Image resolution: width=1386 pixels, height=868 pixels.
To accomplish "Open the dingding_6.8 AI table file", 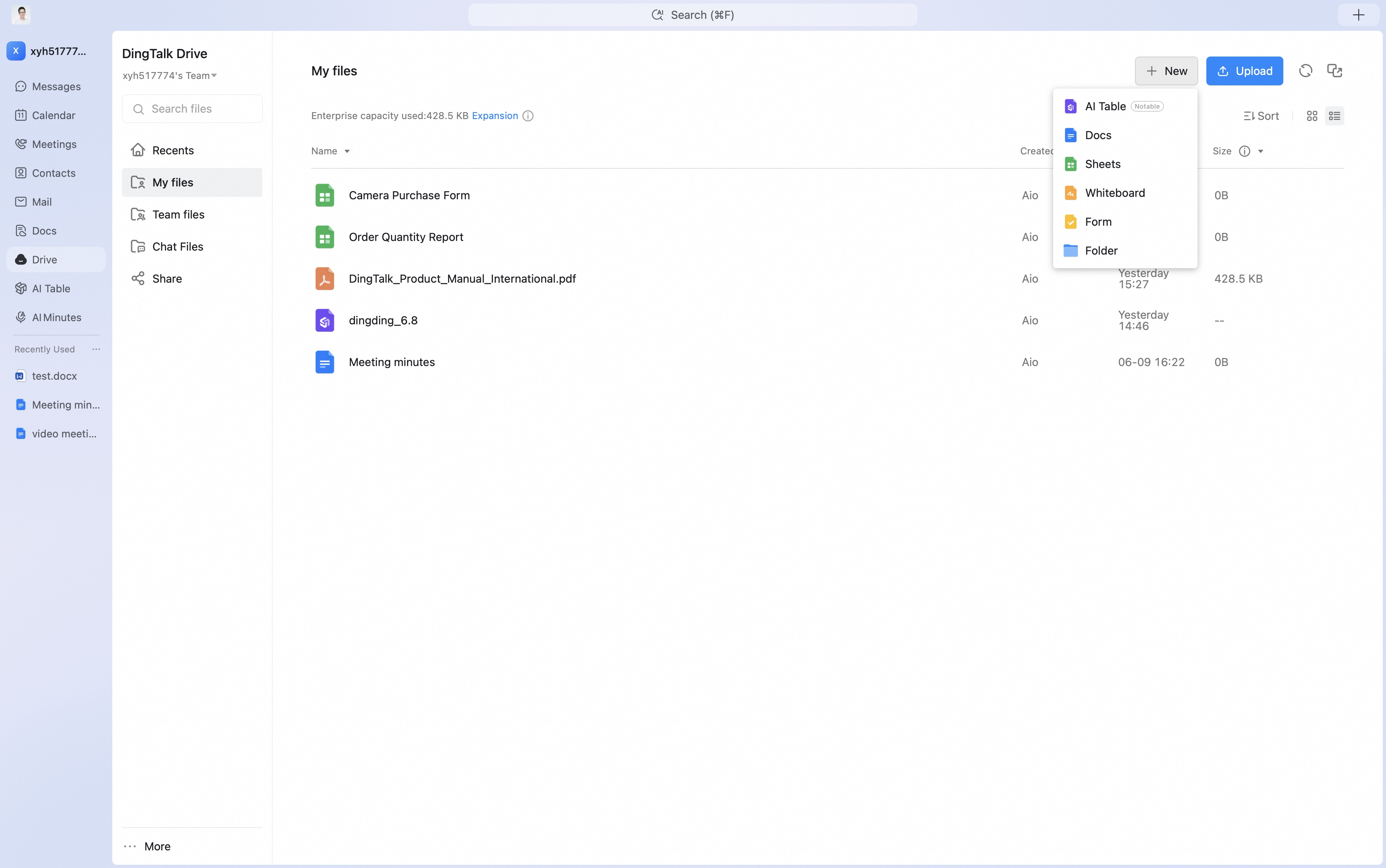I will pyautogui.click(x=383, y=320).
